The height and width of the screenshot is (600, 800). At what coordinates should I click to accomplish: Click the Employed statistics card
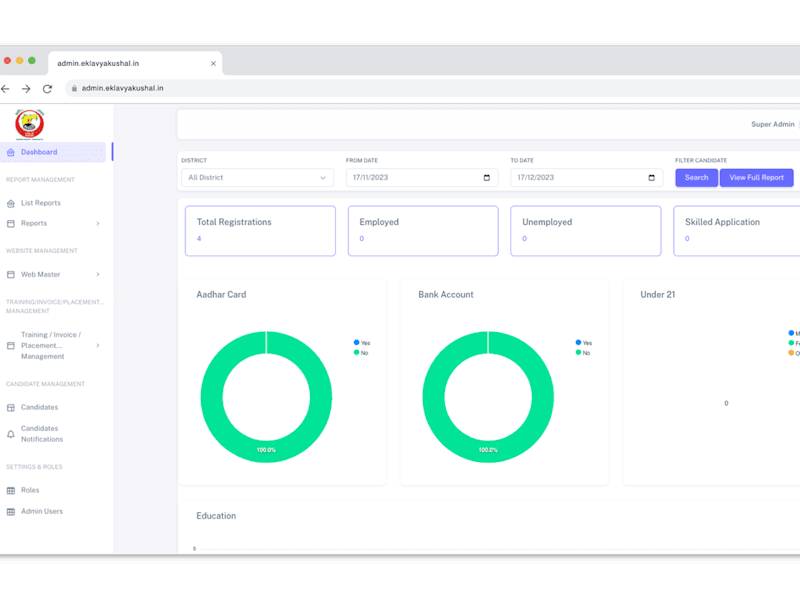tap(423, 231)
